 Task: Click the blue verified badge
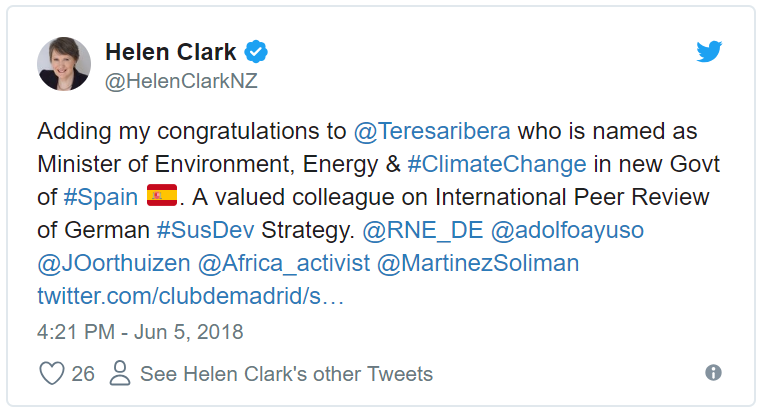click(x=257, y=52)
